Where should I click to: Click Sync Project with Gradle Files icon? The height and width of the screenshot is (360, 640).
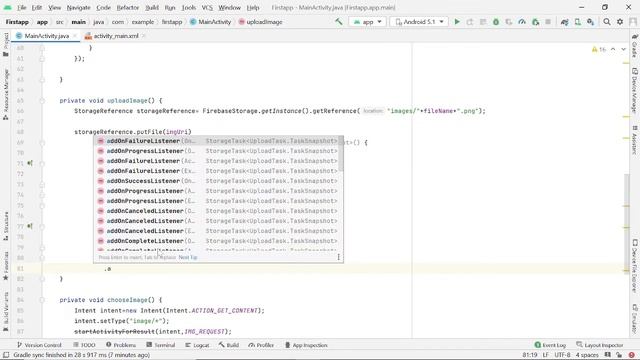(565, 22)
